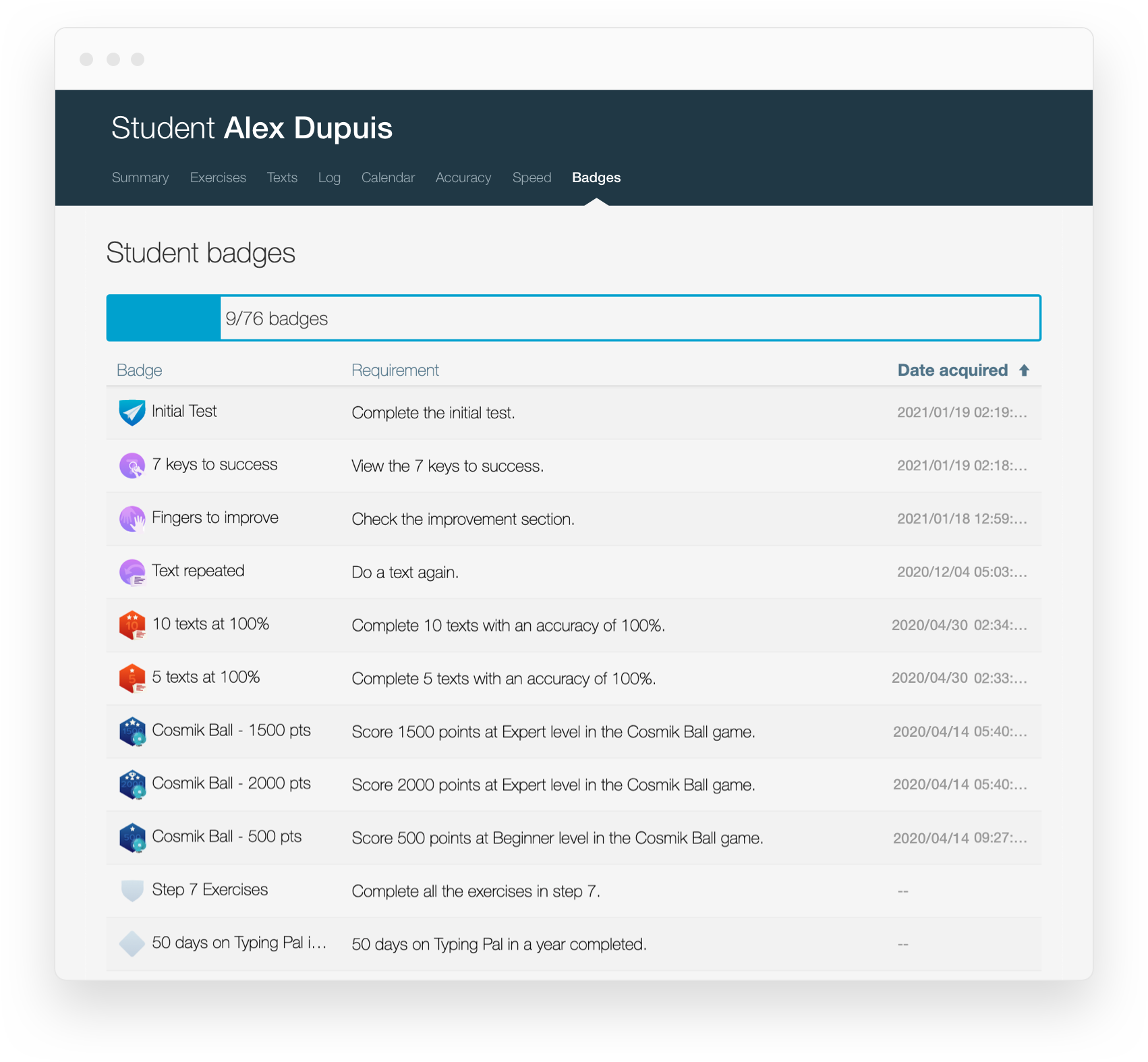Click the Text repeated badge icon
The image size is (1148, 1062).
132,572
